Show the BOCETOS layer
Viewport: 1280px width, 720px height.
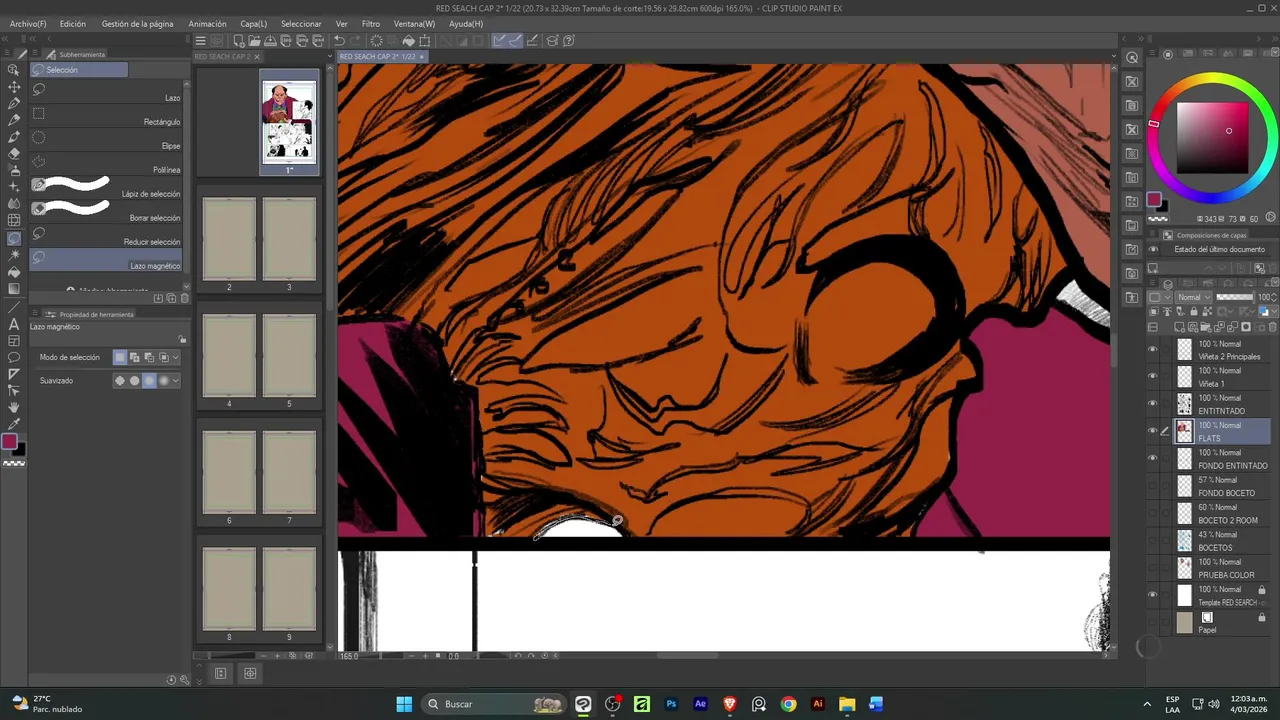(x=1152, y=541)
